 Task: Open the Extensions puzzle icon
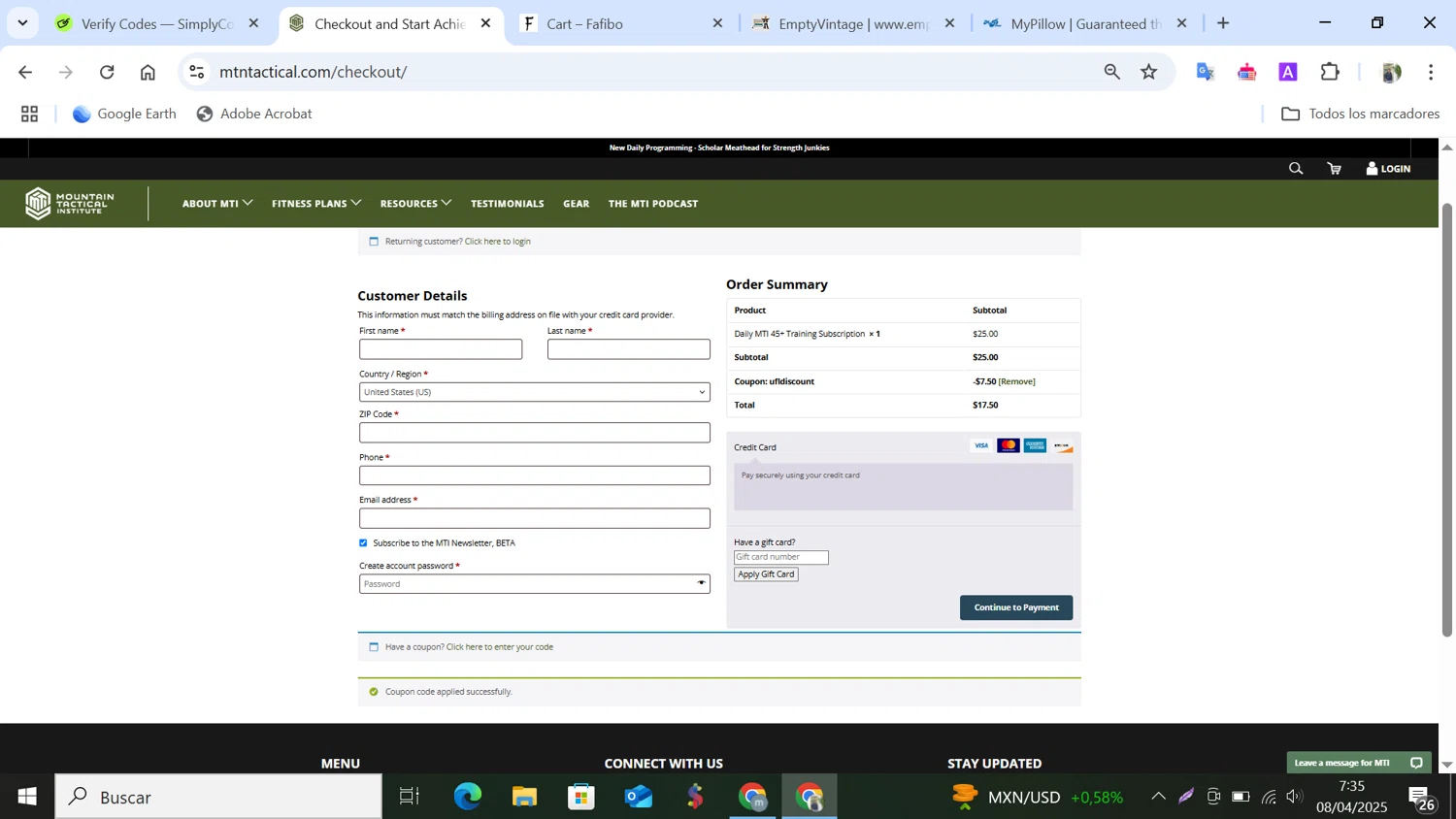coord(1330,72)
